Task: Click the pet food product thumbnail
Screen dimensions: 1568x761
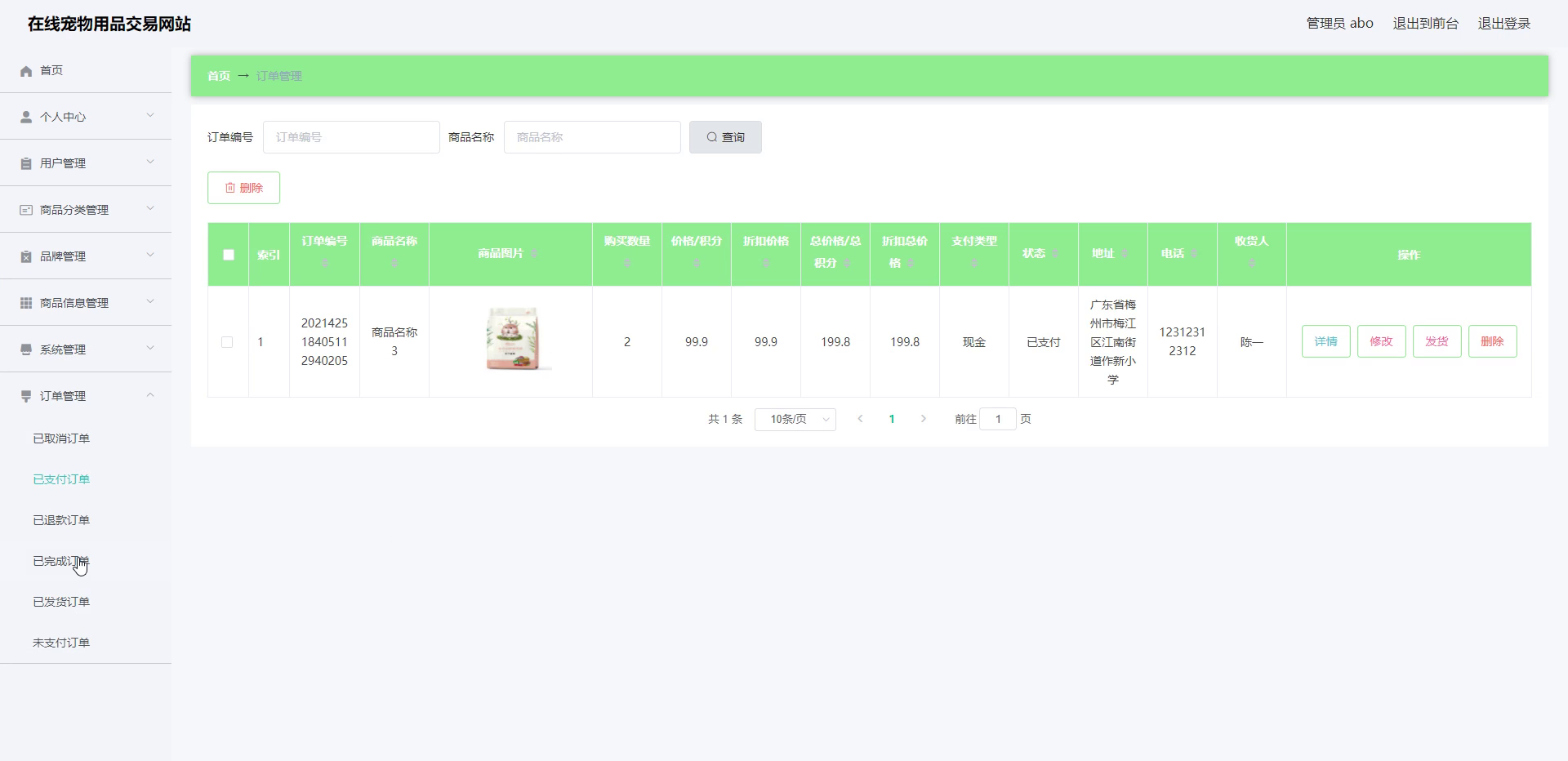Action: click(x=515, y=339)
